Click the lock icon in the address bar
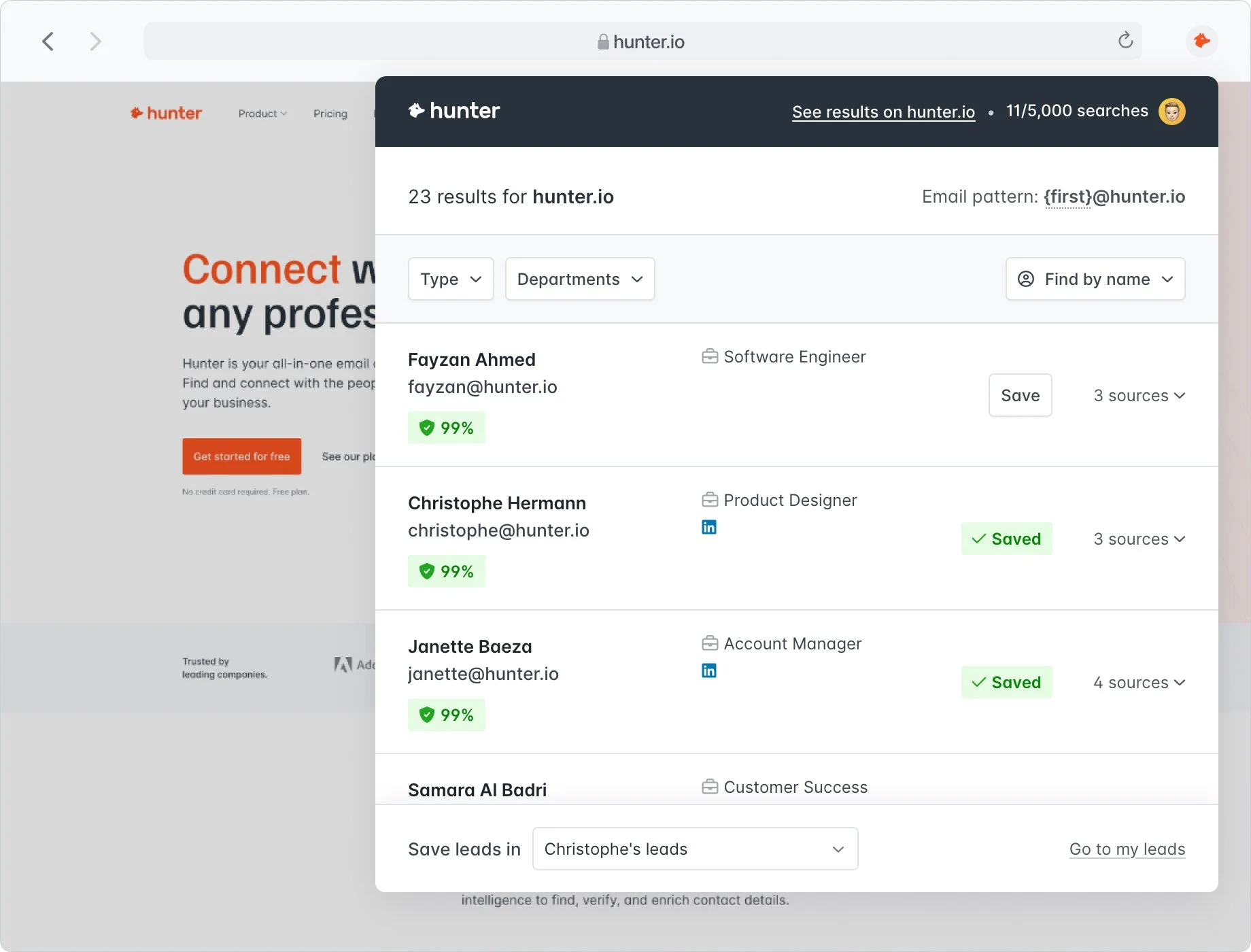The width and height of the screenshot is (1251, 952). click(x=602, y=42)
